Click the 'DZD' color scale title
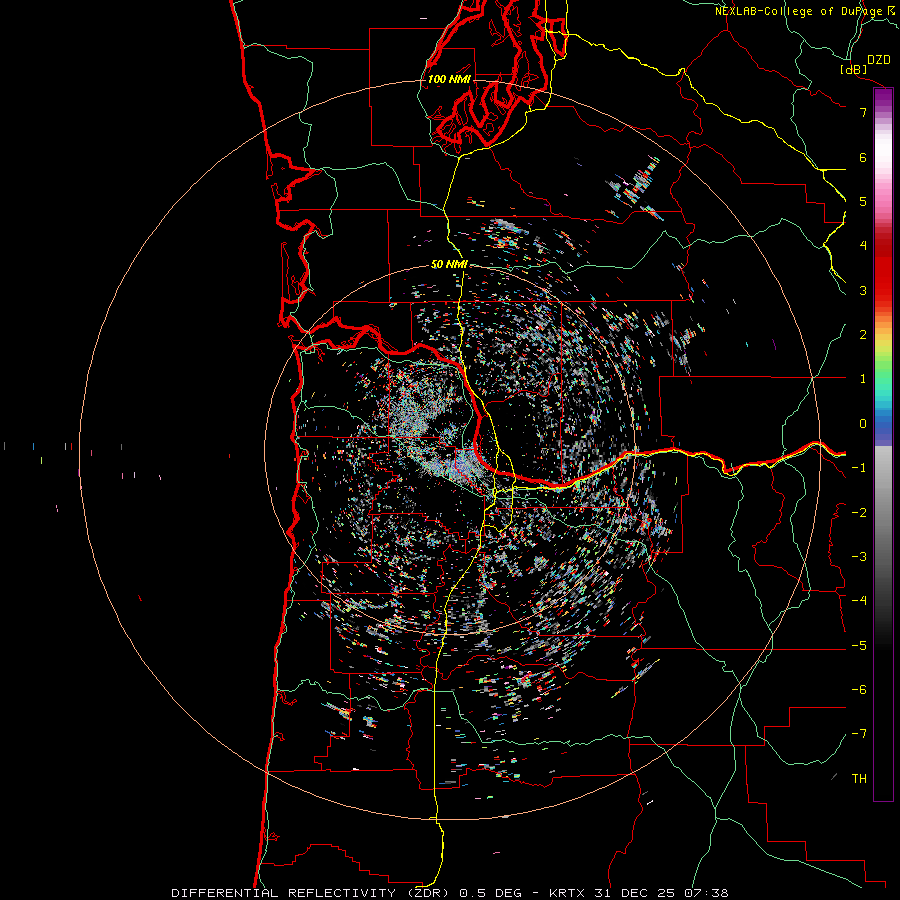Viewport: 900px width, 900px height. tap(879, 60)
